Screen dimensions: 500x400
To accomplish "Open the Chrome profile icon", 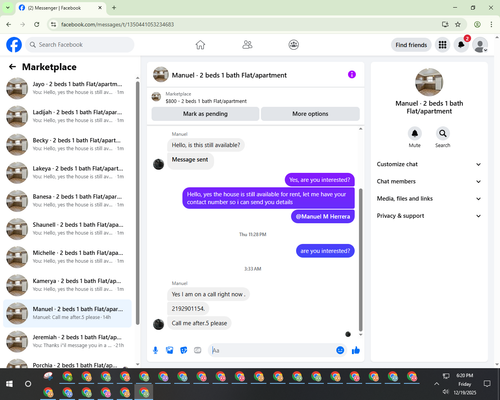I will (477, 24).
